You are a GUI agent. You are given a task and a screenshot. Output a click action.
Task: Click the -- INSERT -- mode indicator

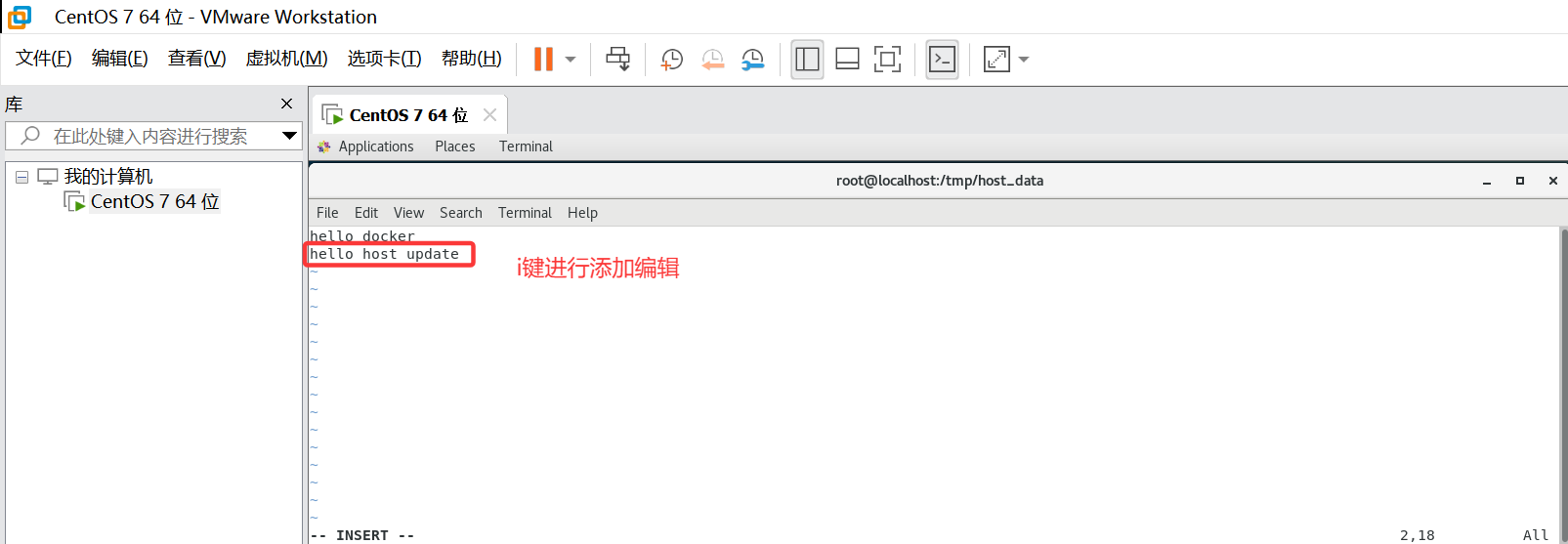point(362,535)
